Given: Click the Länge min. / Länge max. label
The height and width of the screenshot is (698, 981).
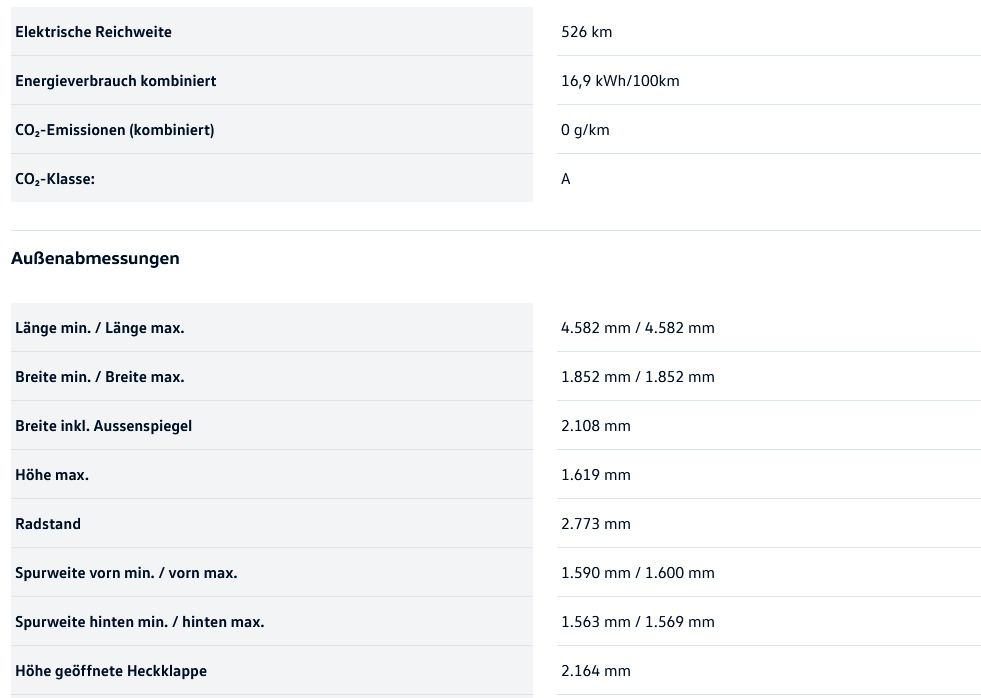Looking at the screenshot, I should click(x=99, y=328).
